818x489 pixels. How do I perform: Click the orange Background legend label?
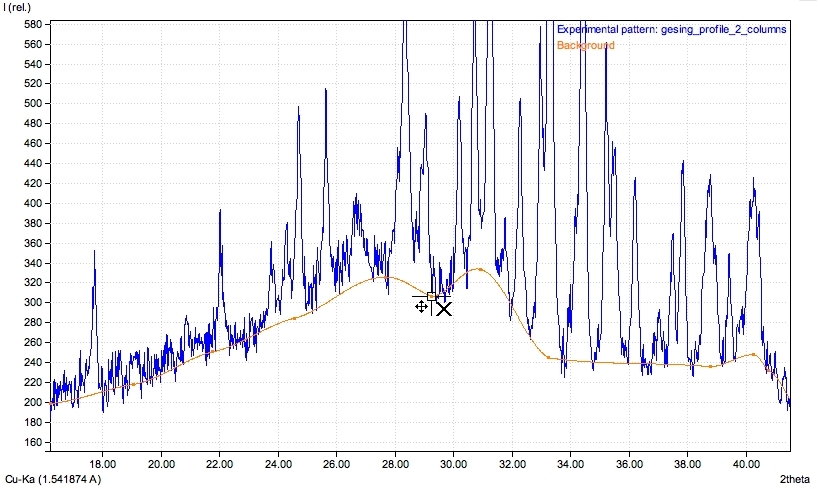point(586,46)
